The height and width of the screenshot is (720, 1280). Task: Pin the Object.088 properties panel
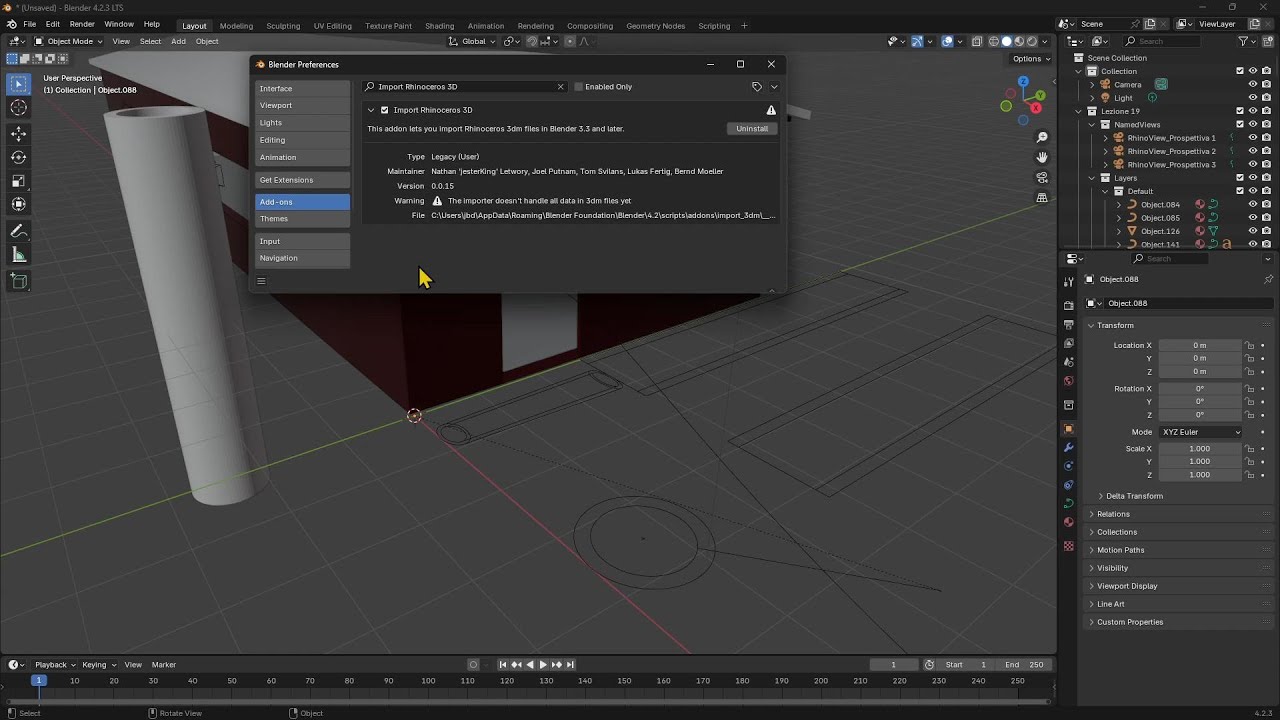pyautogui.click(x=1269, y=279)
